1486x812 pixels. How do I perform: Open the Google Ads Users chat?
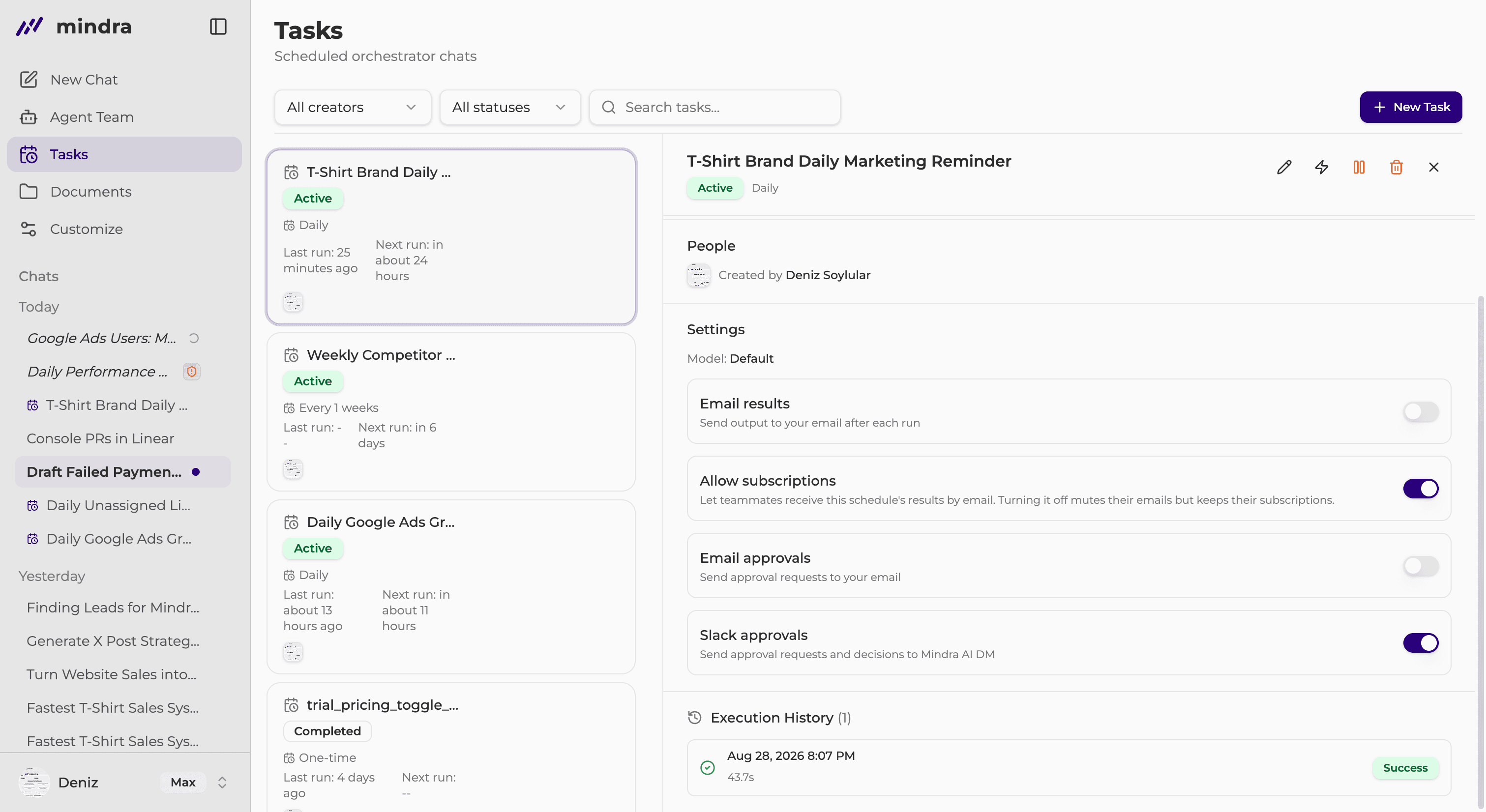[123, 338]
